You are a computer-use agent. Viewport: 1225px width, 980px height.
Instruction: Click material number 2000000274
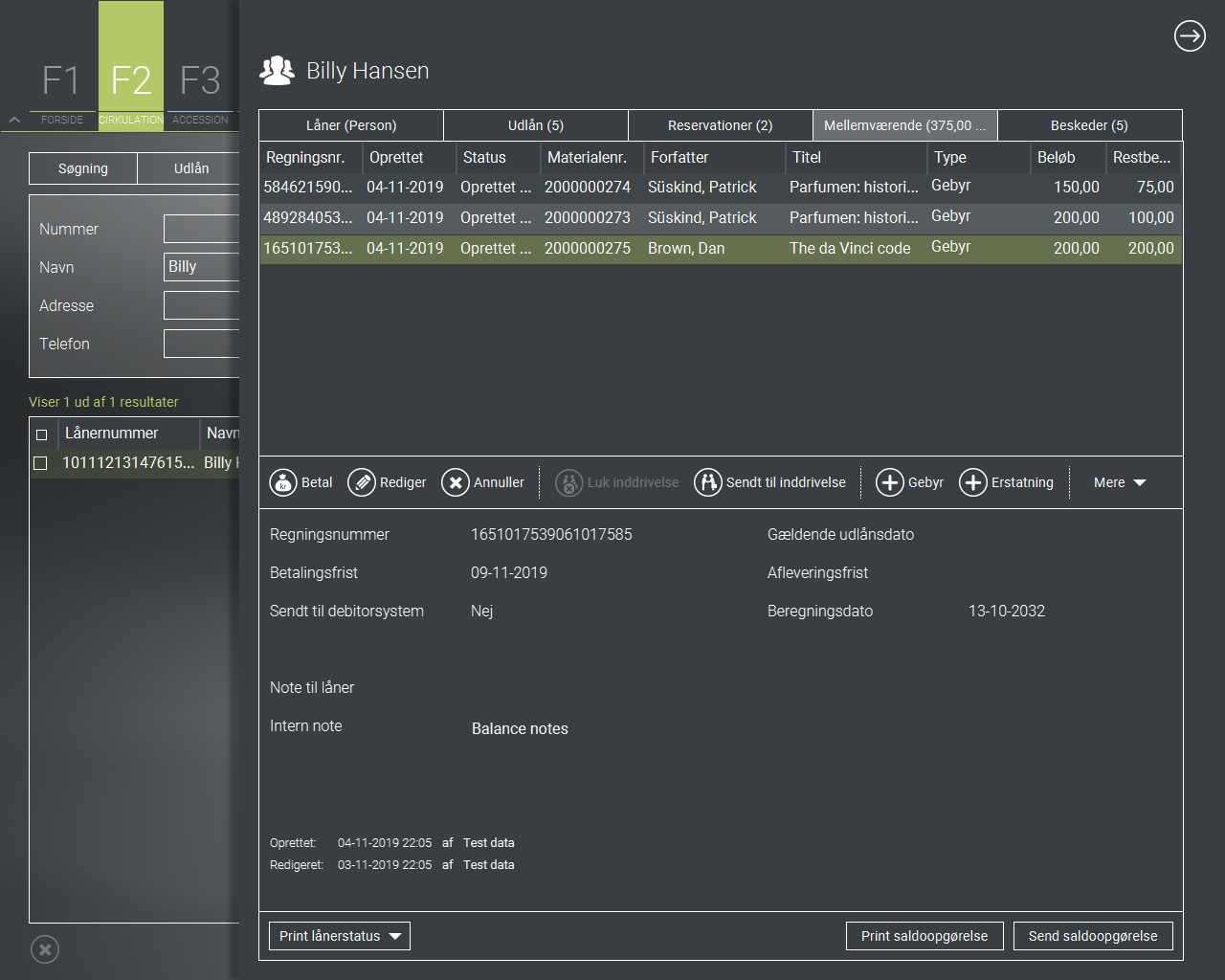pos(588,188)
